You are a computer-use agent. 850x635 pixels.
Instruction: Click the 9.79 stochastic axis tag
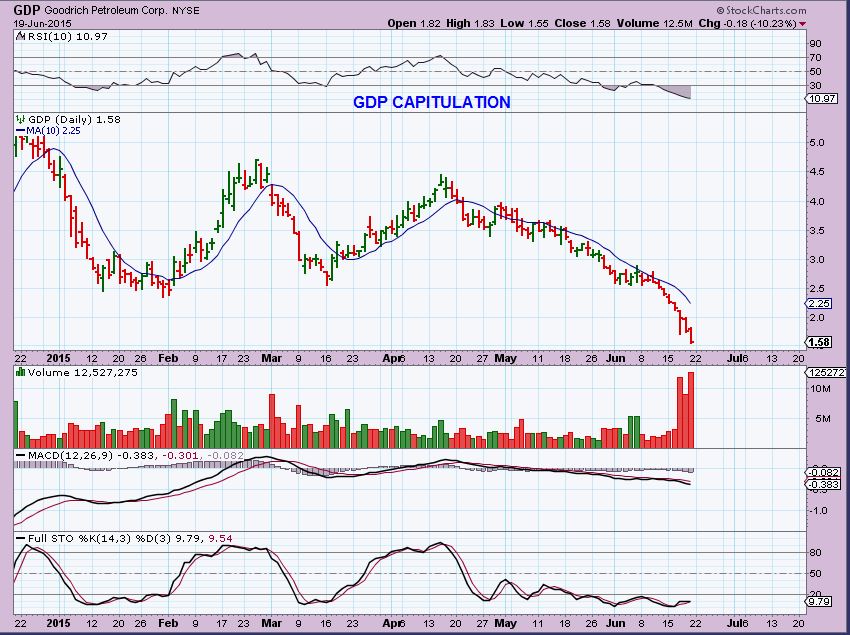click(x=819, y=601)
